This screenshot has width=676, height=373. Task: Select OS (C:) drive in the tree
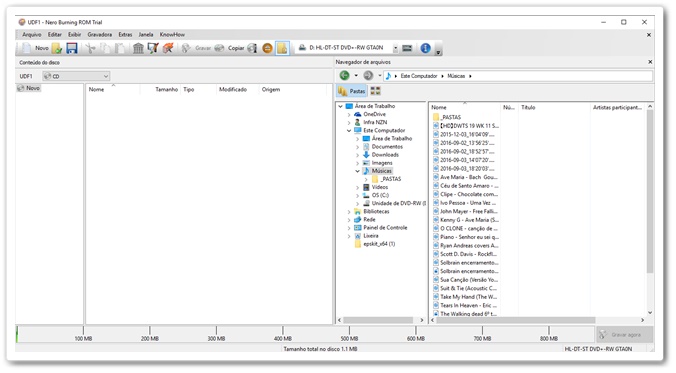(x=380, y=195)
